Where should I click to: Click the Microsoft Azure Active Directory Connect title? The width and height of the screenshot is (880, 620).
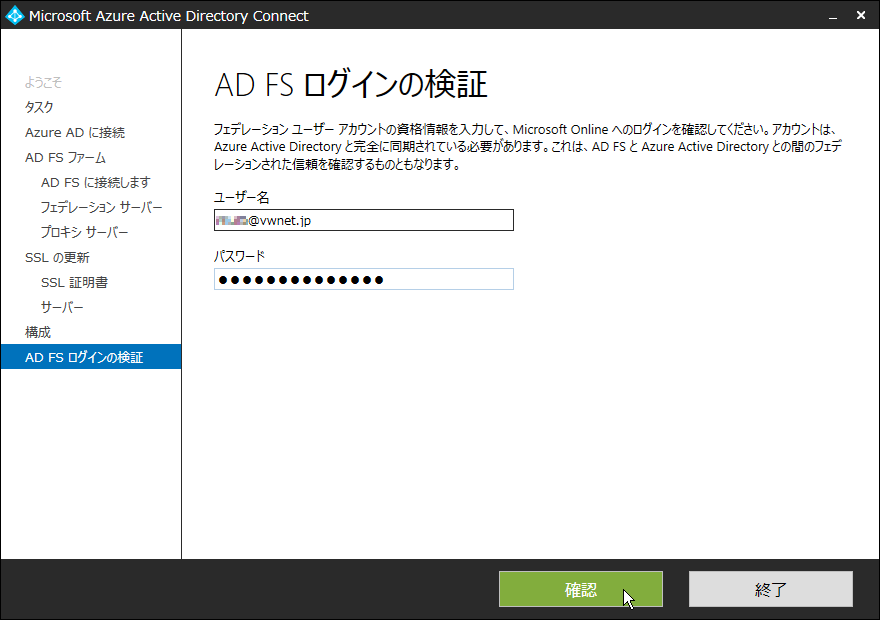168,16
